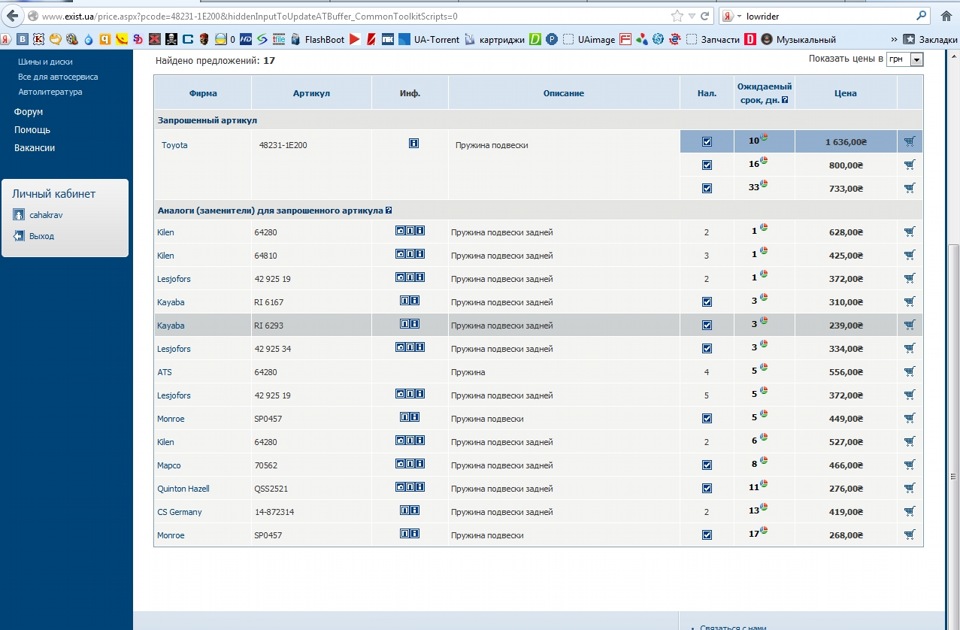This screenshot has width=960, height=630.
Task: Open info icons for Kayaba RI 6167
Action: [x=410, y=301]
